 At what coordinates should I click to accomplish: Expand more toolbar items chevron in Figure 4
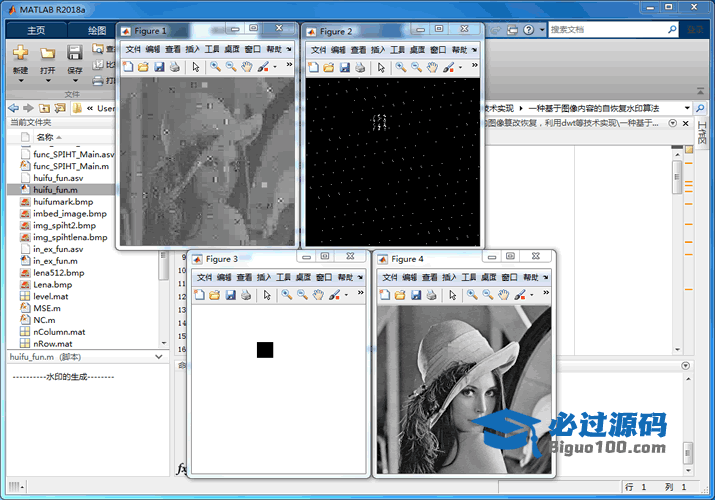(x=546, y=293)
